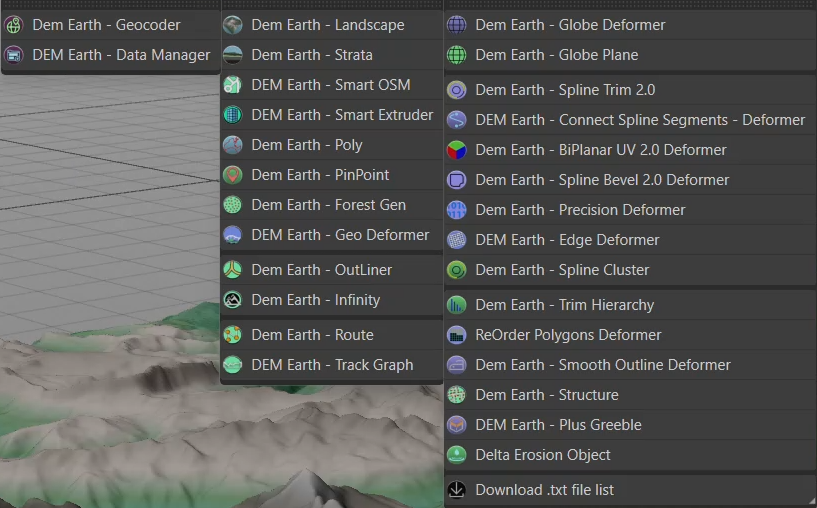The width and height of the screenshot is (817, 508).
Task: Click the OutLiner icon
Action: click(233, 270)
